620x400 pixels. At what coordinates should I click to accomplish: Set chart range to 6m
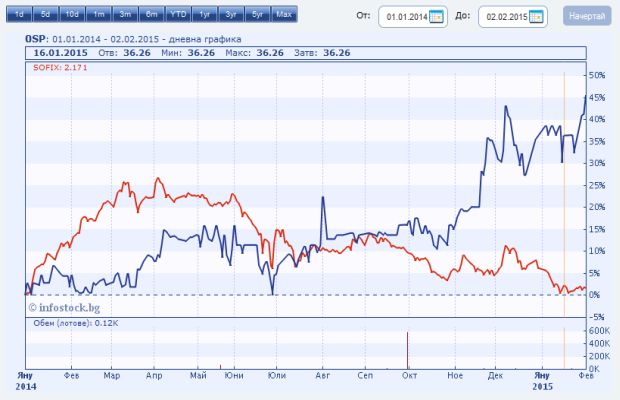pos(151,15)
